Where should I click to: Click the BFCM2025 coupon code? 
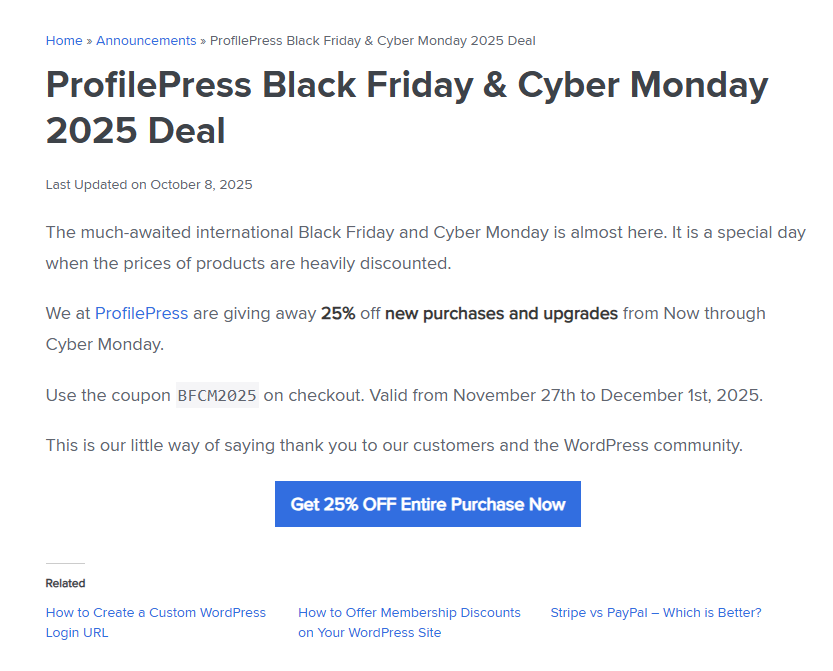(x=217, y=395)
